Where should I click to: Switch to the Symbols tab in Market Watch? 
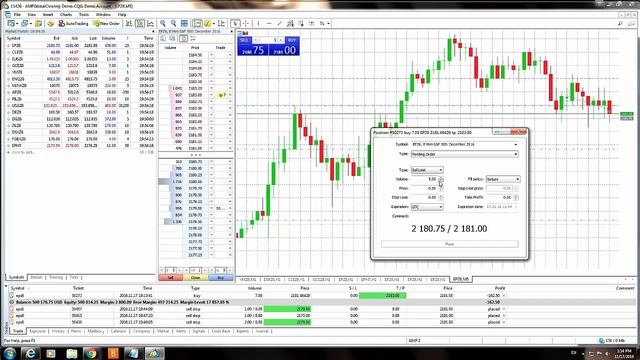(16, 278)
